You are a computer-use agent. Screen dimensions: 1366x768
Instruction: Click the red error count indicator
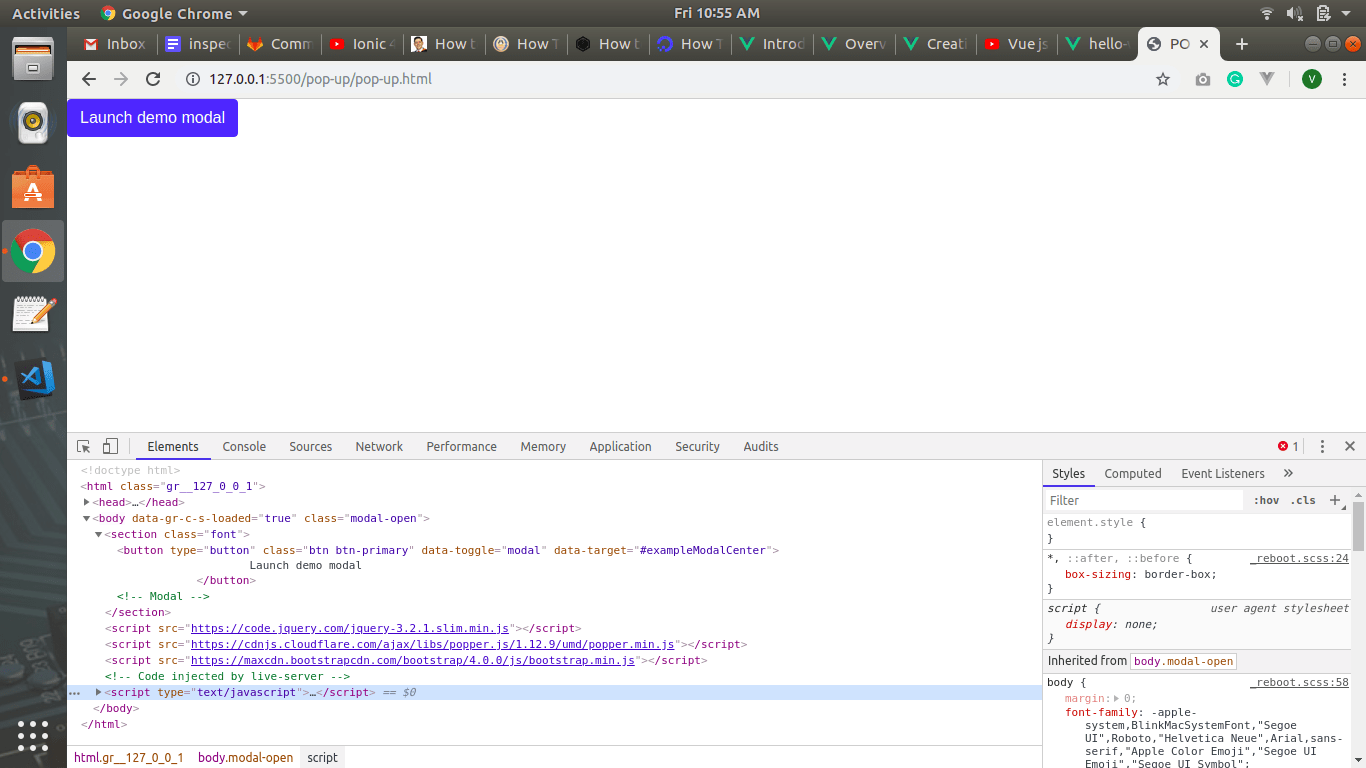(1288, 447)
